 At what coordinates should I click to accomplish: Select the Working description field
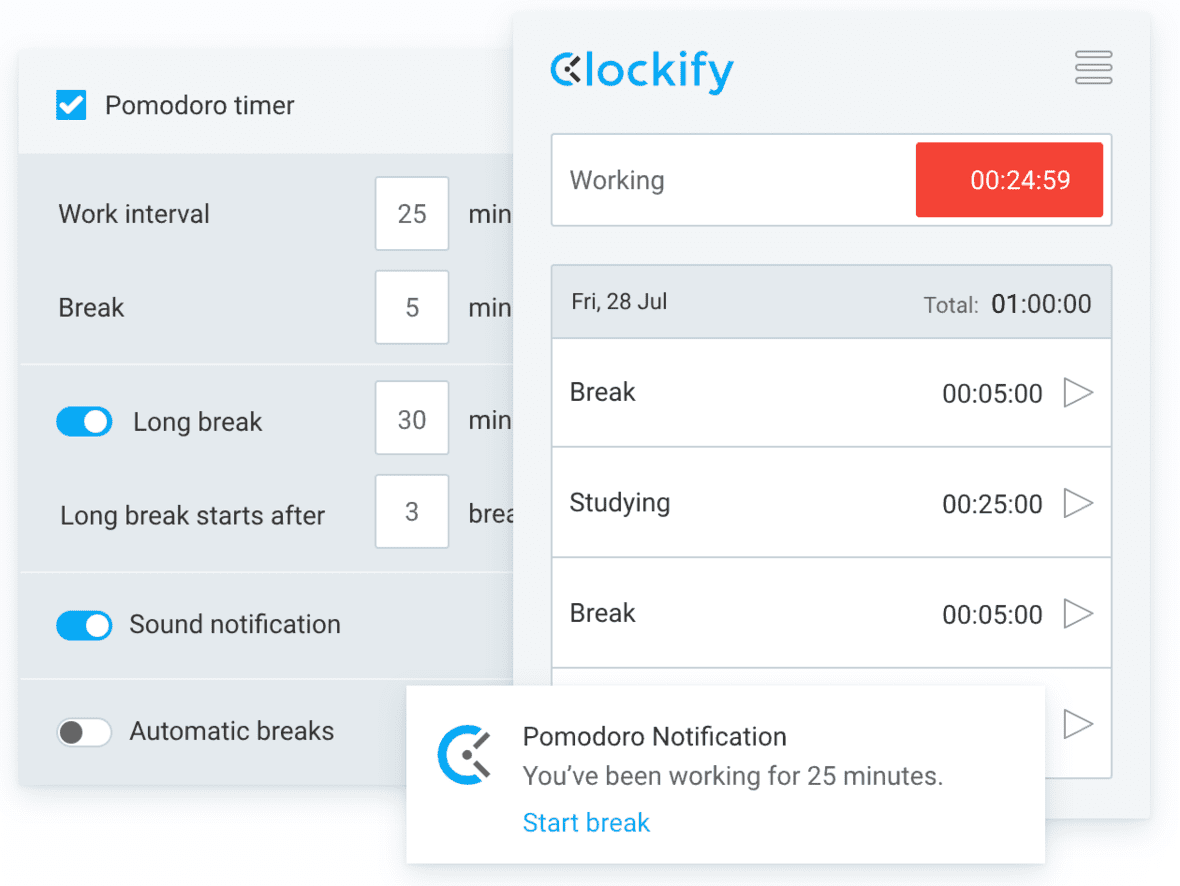[x=700, y=180]
